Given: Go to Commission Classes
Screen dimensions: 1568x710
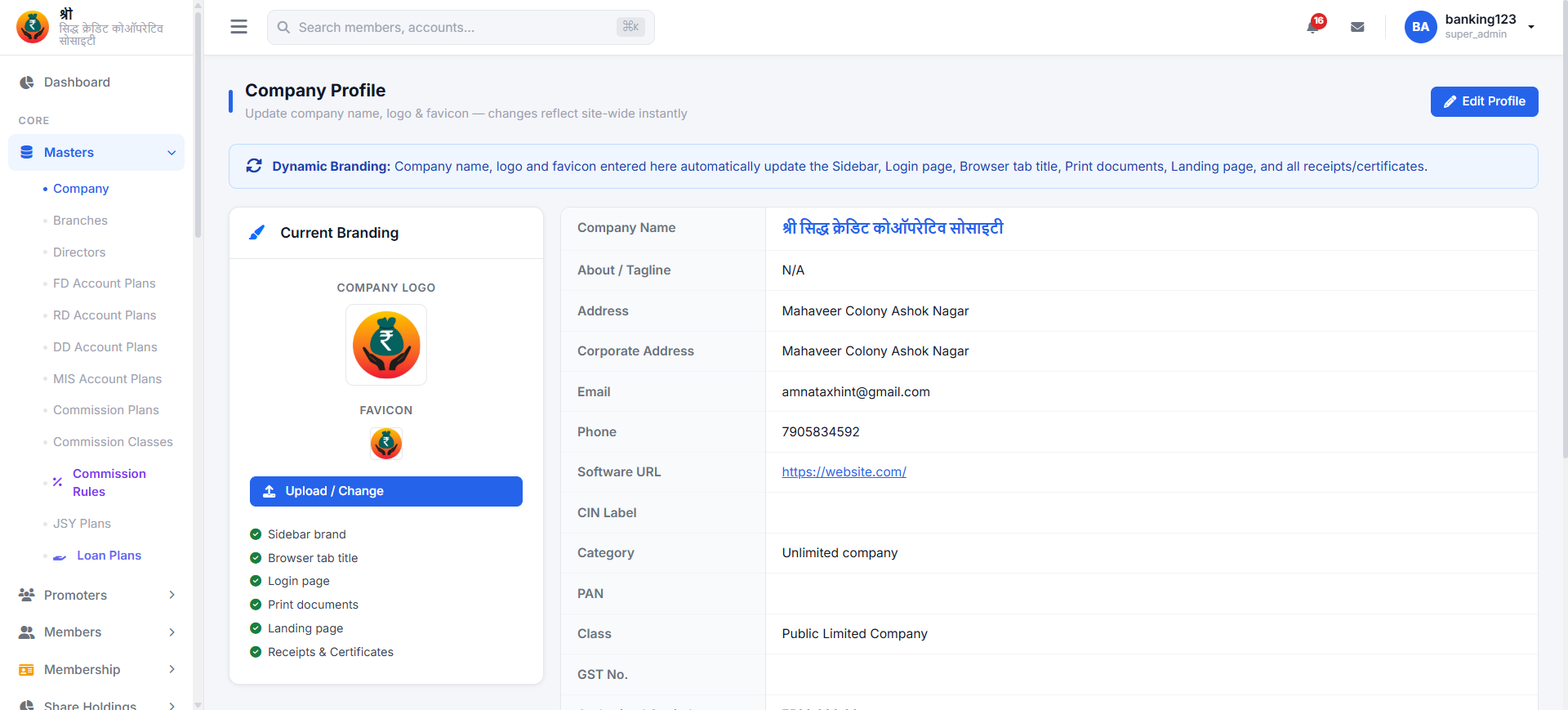Looking at the screenshot, I should (x=113, y=442).
